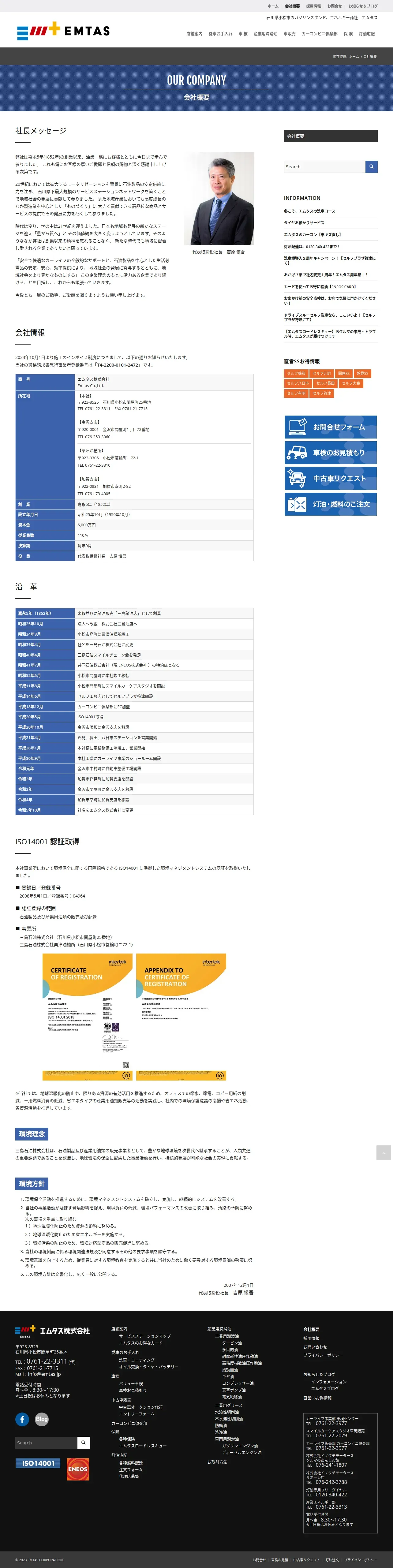393x1568 pixels.
Task: Open the お問合せフォーム banner
Action: pyautogui.click(x=330, y=427)
